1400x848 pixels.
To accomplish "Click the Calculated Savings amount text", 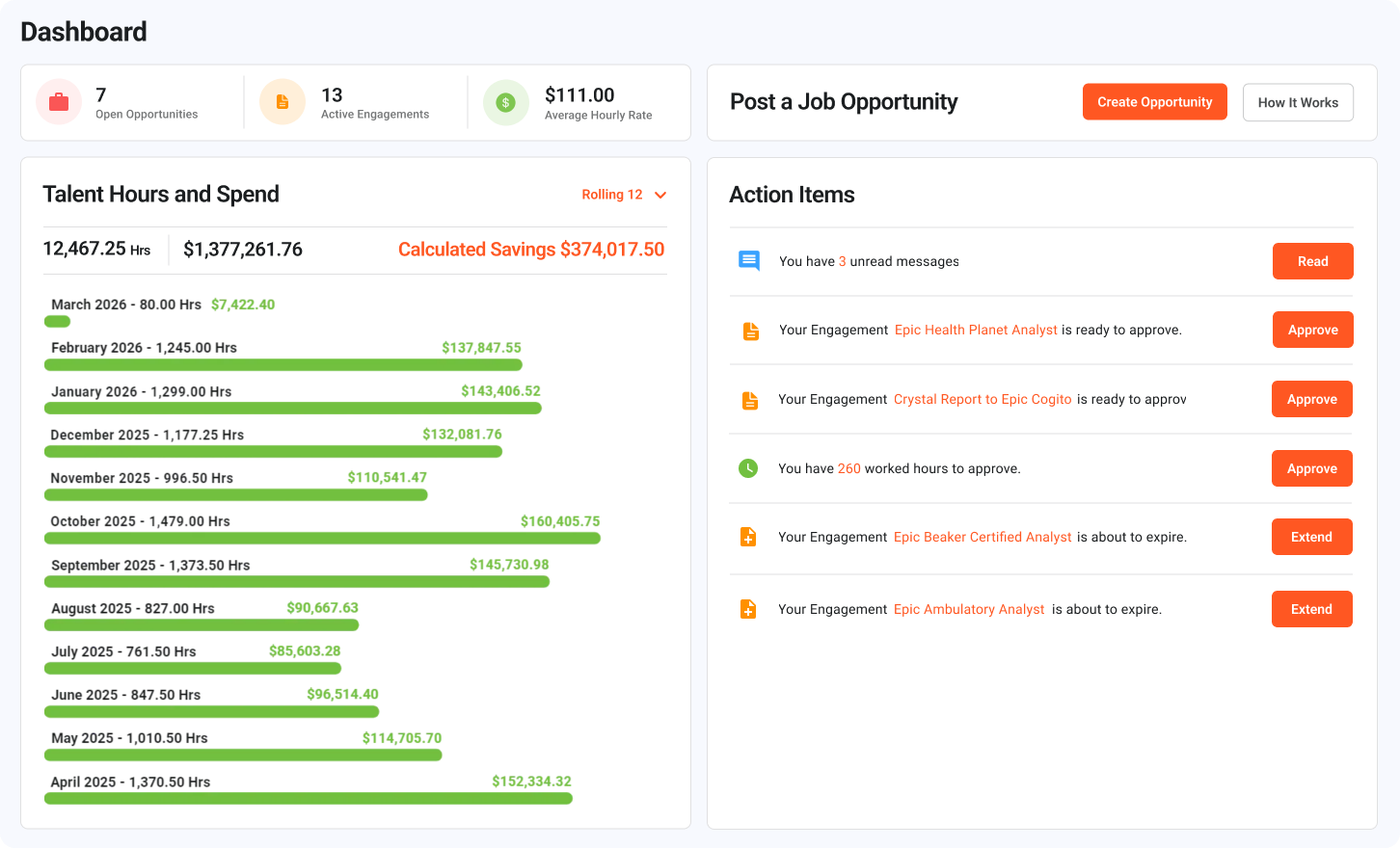I will (530, 249).
